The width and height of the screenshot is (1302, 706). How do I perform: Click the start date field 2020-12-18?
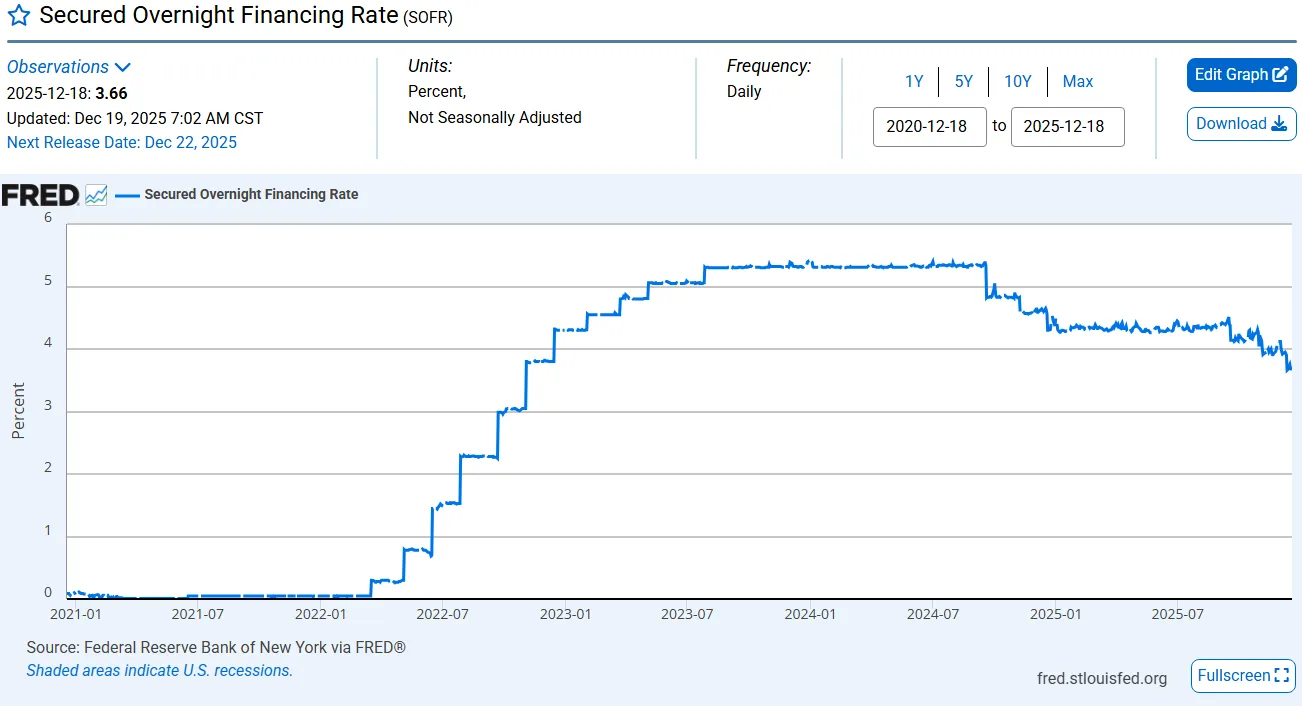pos(929,127)
